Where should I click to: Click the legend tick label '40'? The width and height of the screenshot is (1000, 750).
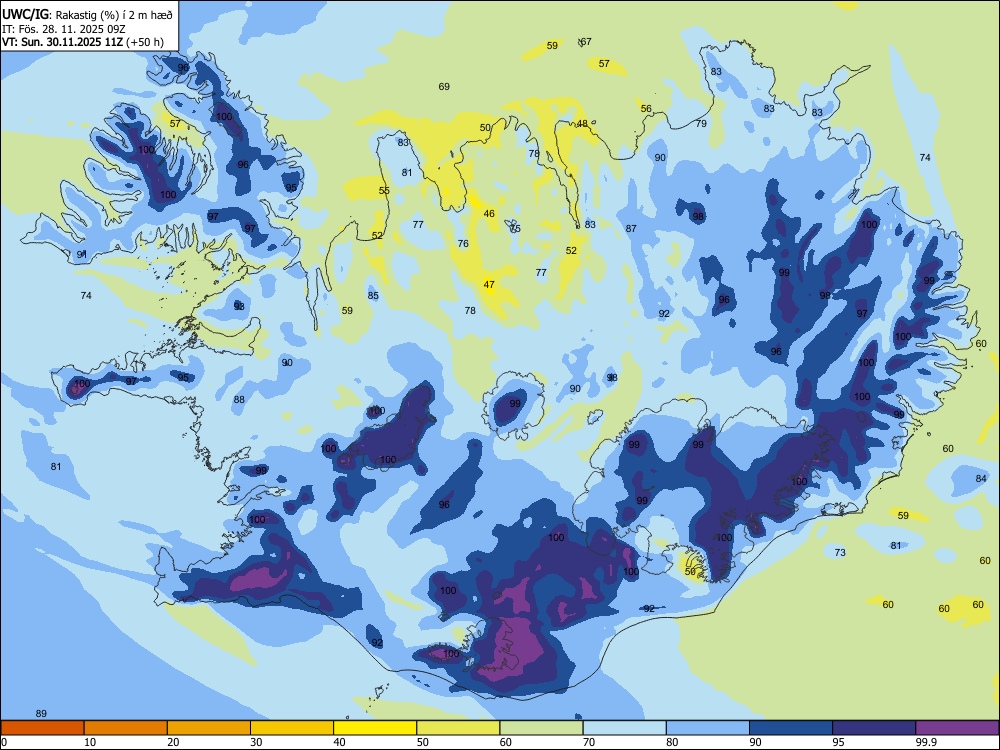click(x=339, y=742)
